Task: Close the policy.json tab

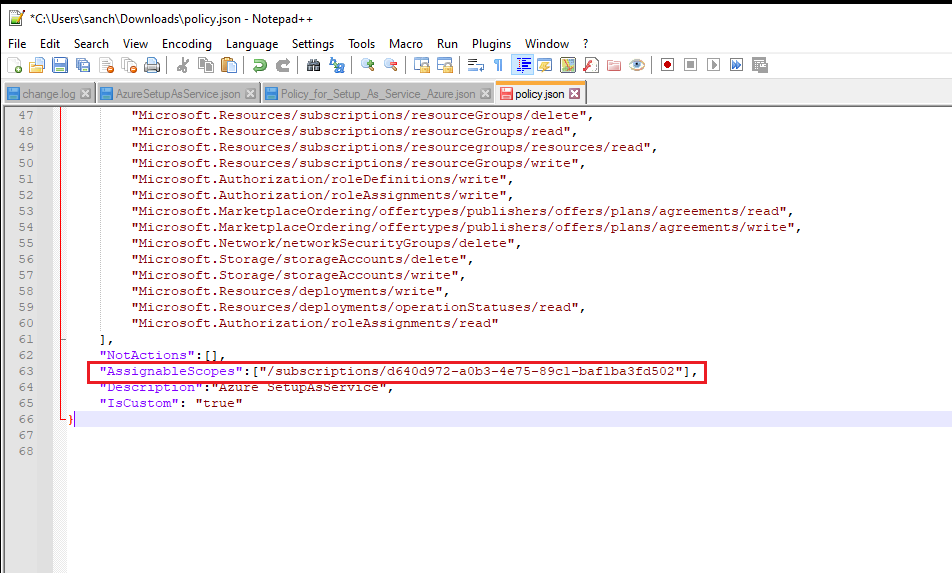Action: click(574, 94)
